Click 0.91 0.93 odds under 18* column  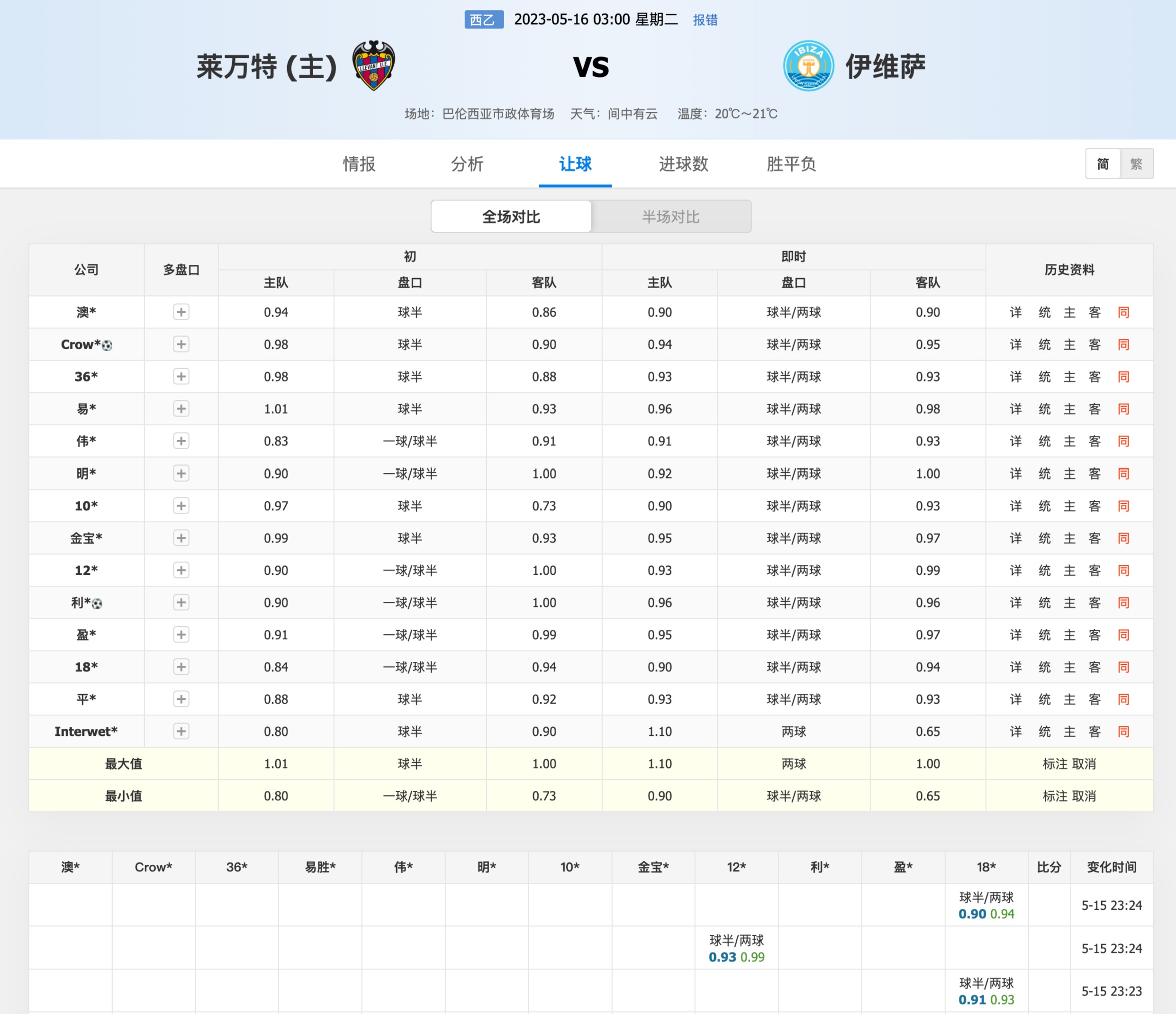(986, 1000)
